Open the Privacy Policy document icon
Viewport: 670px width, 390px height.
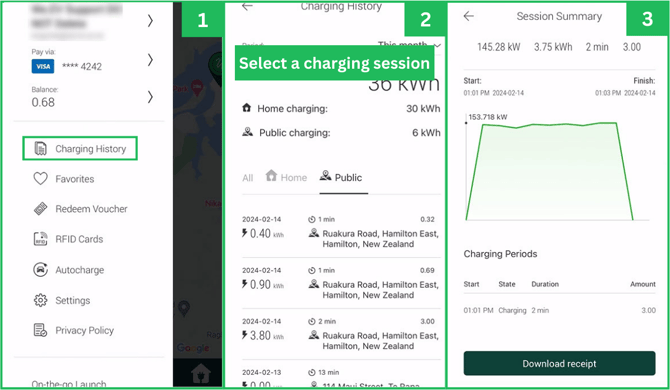[41, 330]
